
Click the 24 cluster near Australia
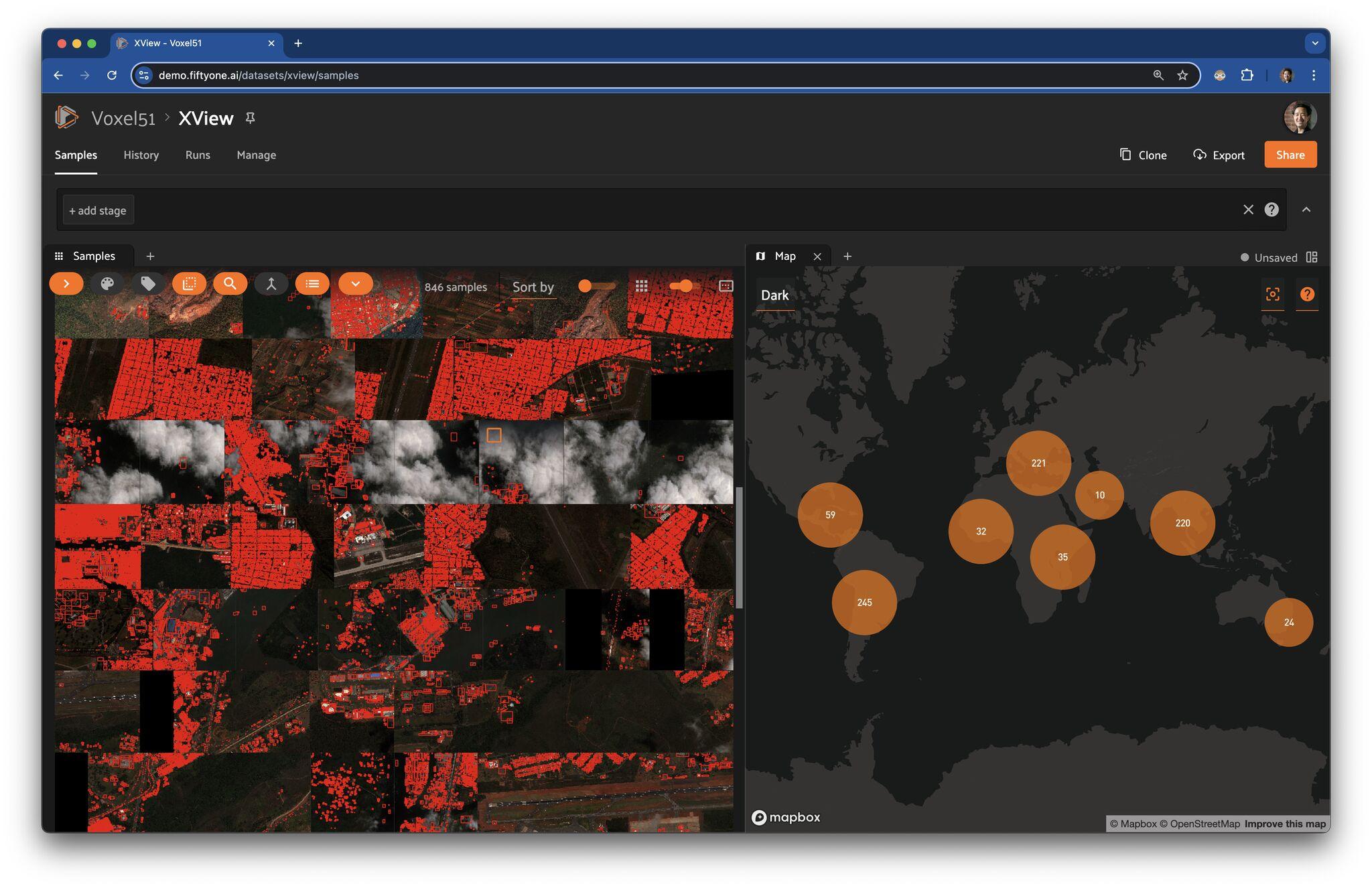coord(1289,622)
